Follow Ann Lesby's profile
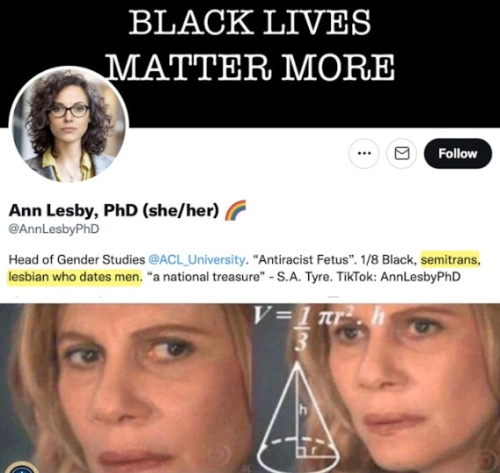Image resolution: width=500 pixels, height=473 pixels. [x=458, y=154]
